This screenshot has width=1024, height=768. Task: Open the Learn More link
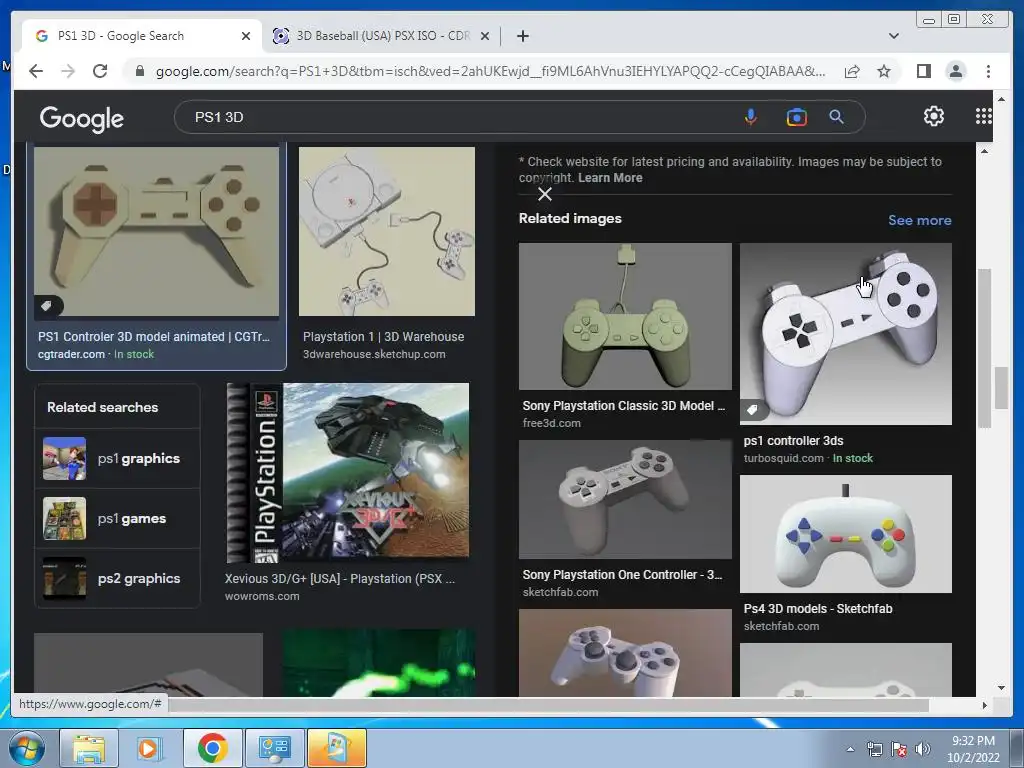pos(610,178)
